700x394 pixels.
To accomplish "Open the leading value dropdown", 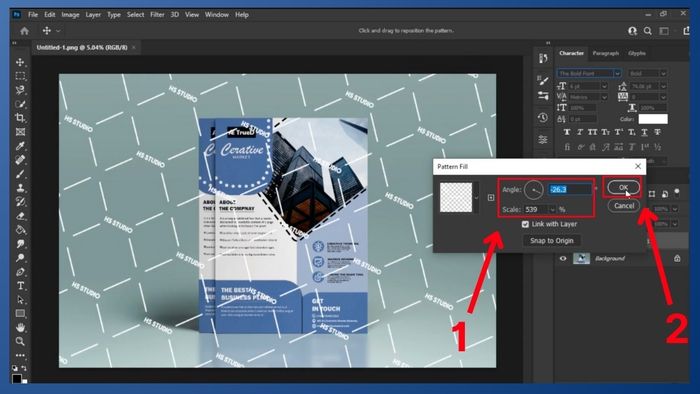I will coord(663,86).
